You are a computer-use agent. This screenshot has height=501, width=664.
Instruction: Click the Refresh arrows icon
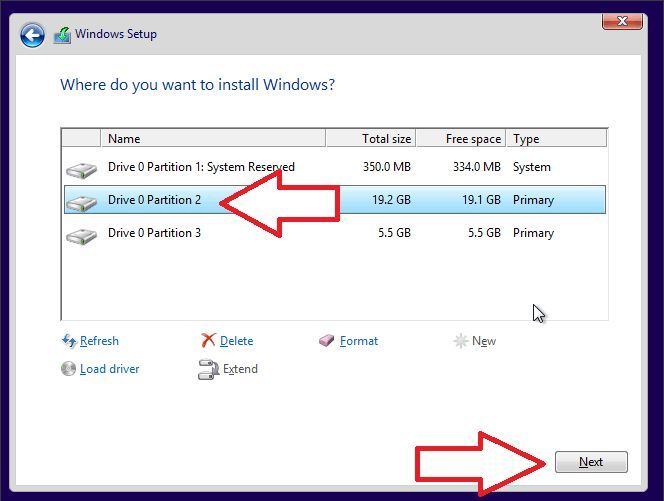pyautogui.click(x=69, y=341)
